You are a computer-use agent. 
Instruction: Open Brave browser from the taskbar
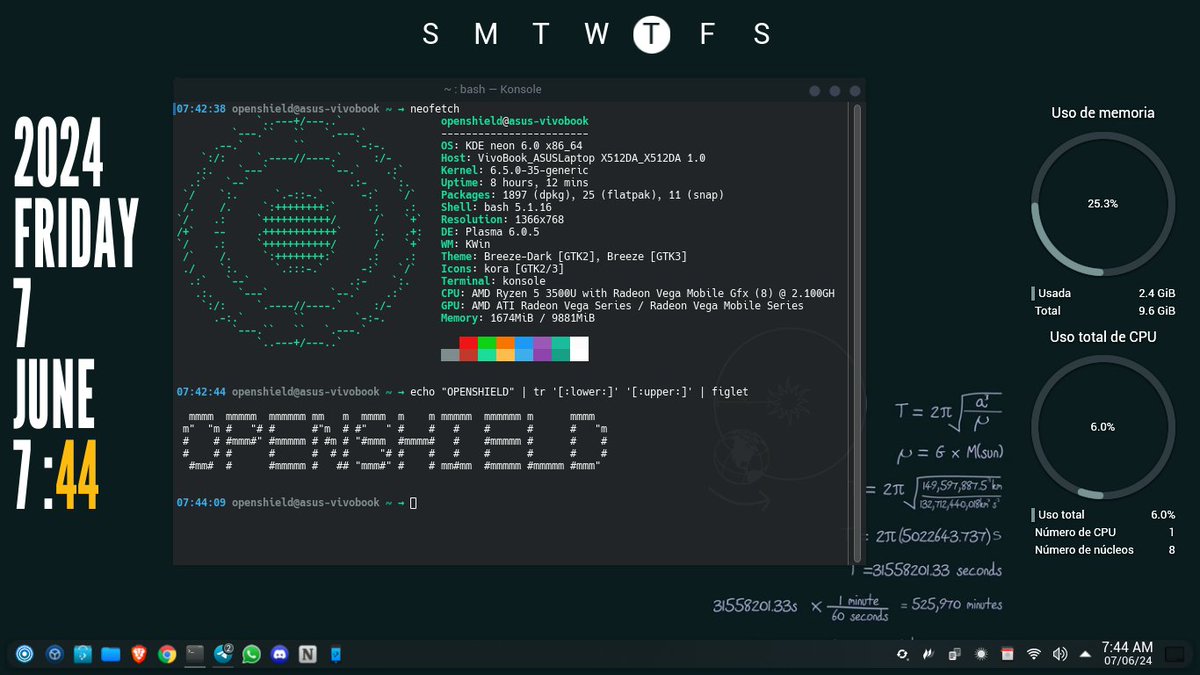point(139,655)
